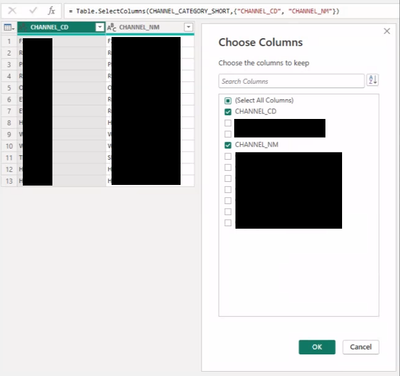Screen dimensions: 400x376
Task: Uncheck the CHANNEL_NM checkbox
Action: coord(228,145)
